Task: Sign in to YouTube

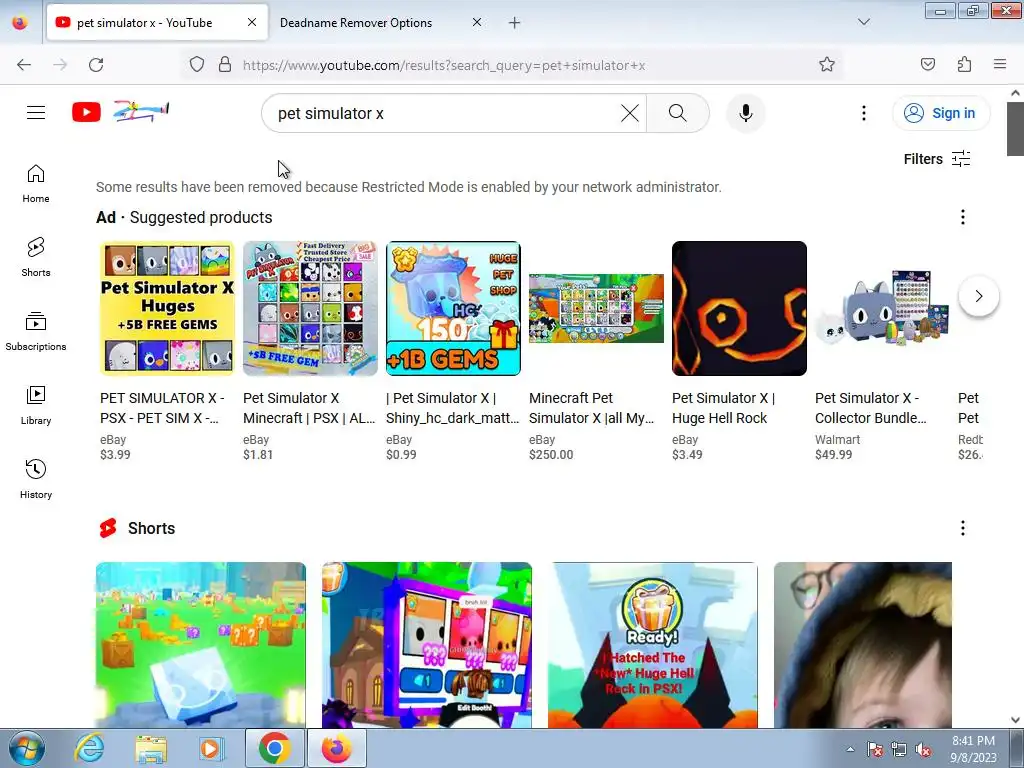Action: pyautogui.click(x=940, y=113)
